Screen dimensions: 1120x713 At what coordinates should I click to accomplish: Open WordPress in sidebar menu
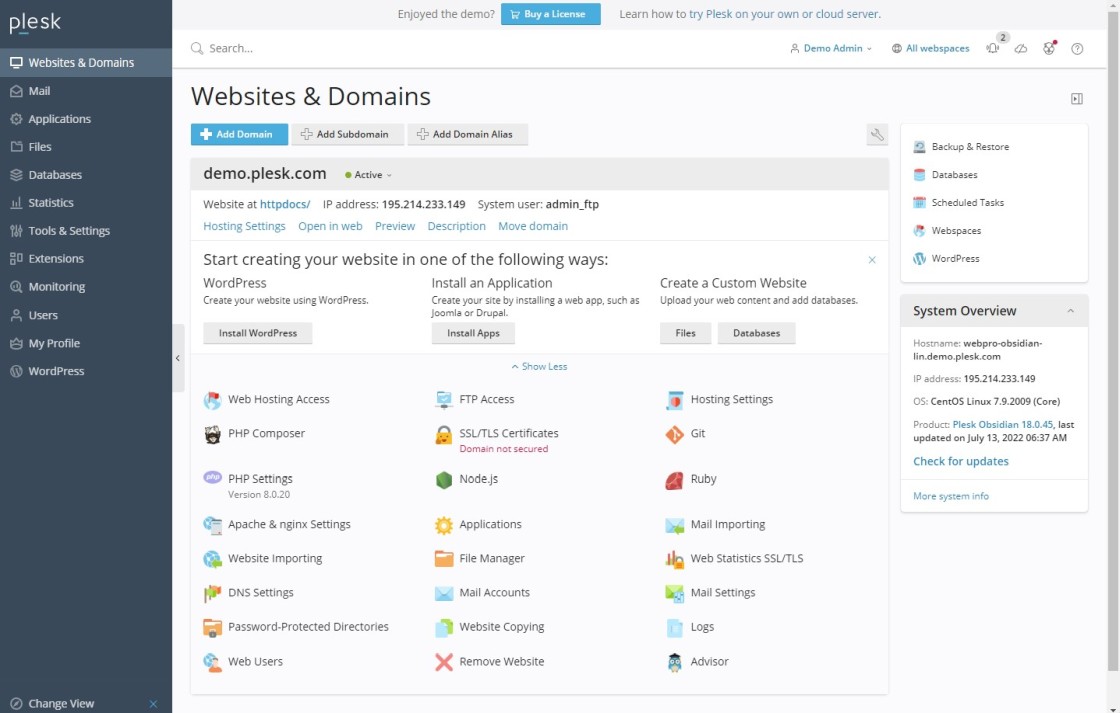(x=86, y=371)
